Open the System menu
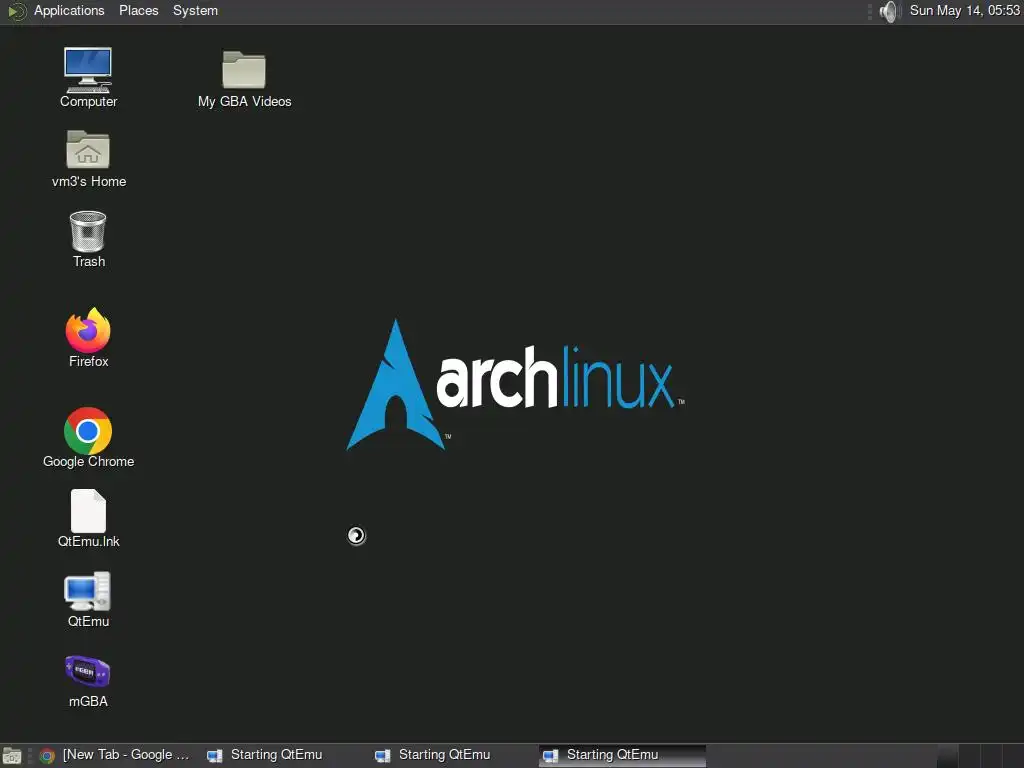 [195, 10]
